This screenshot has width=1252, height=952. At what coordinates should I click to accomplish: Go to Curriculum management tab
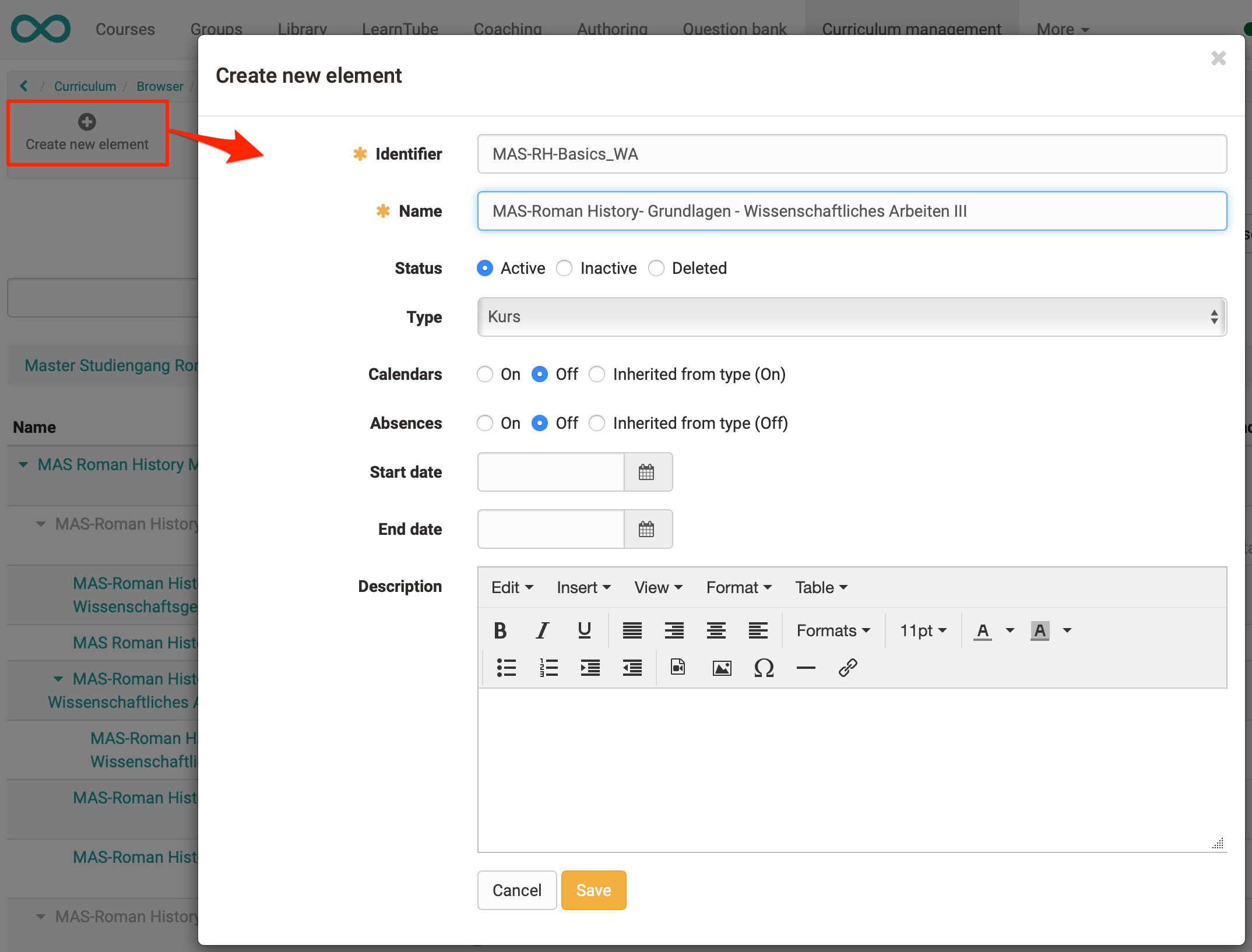click(912, 29)
